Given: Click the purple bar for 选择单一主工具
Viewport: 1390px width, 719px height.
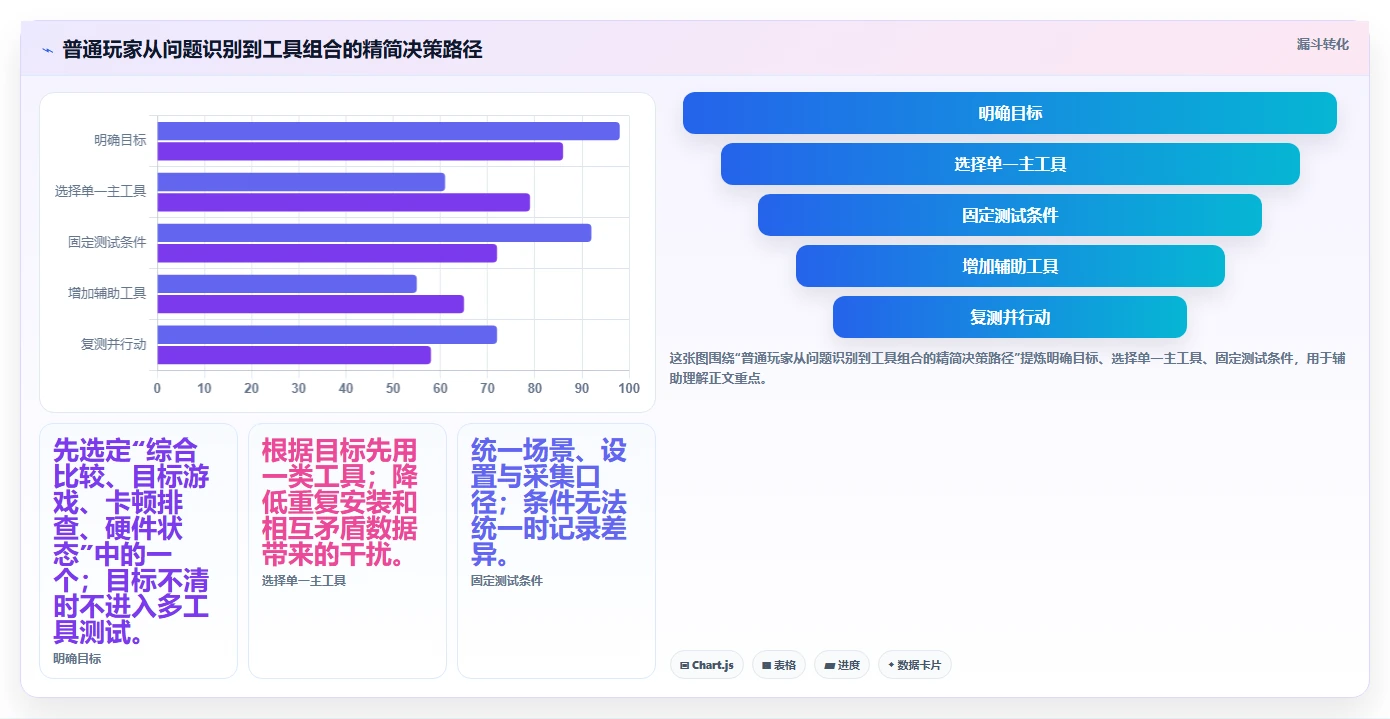Looking at the screenshot, I should [x=343, y=202].
